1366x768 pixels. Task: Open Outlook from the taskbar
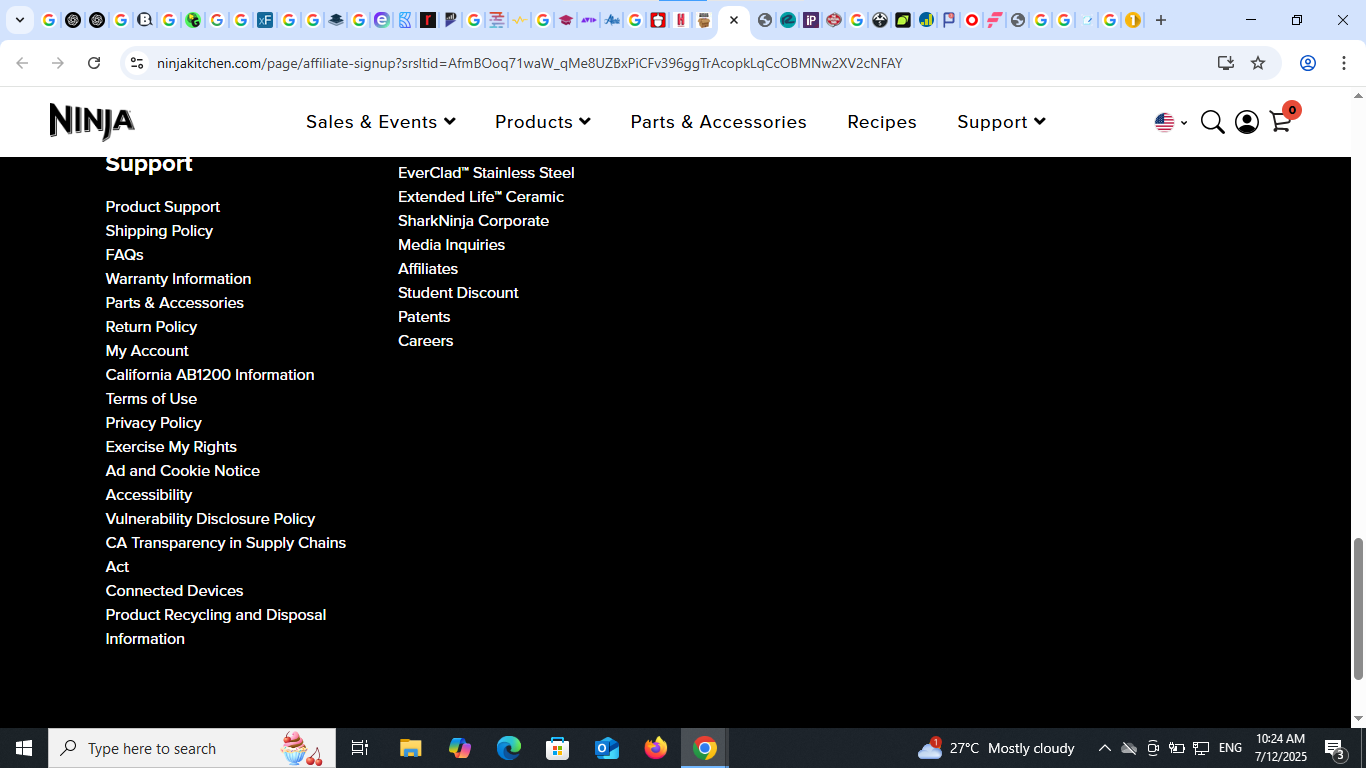click(607, 748)
